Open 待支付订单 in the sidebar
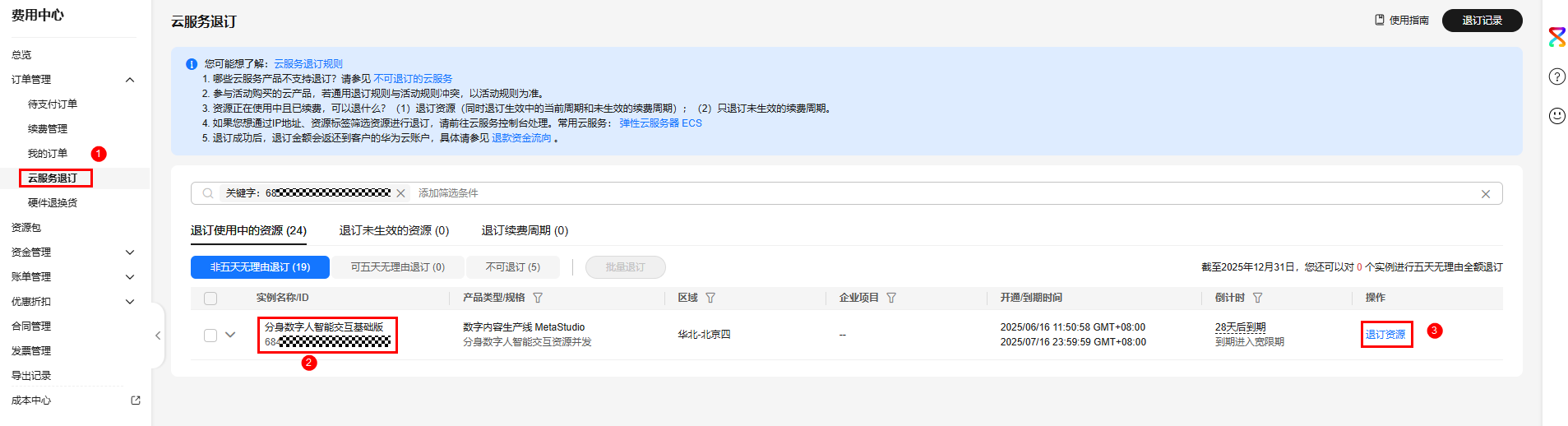The image size is (1568, 426). point(53,104)
